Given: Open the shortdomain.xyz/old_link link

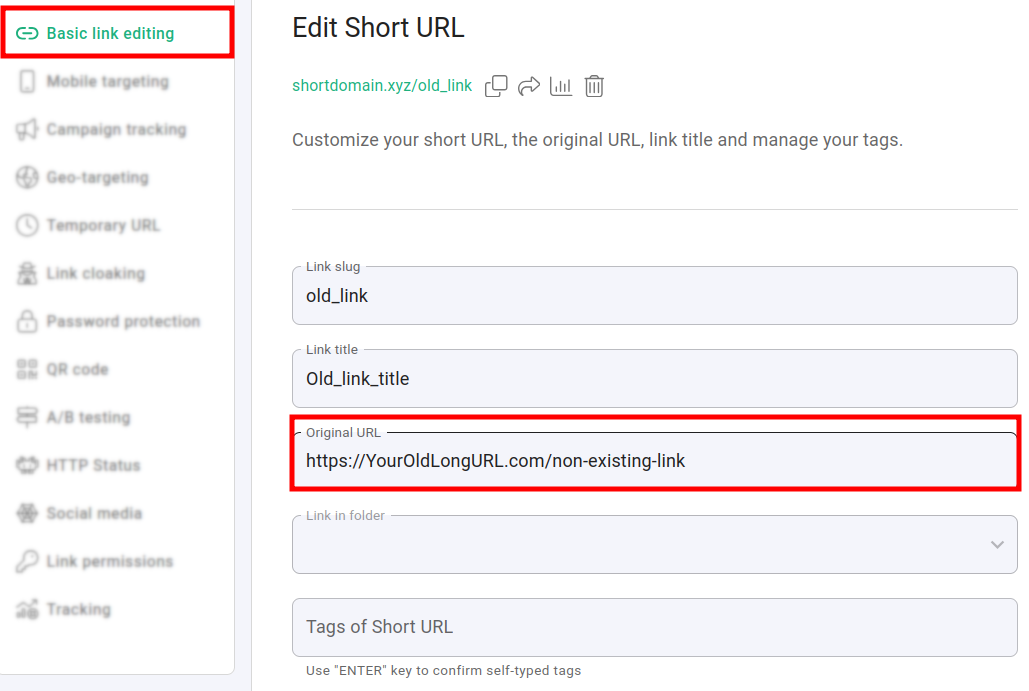Looking at the screenshot, I should click(382, 86).
